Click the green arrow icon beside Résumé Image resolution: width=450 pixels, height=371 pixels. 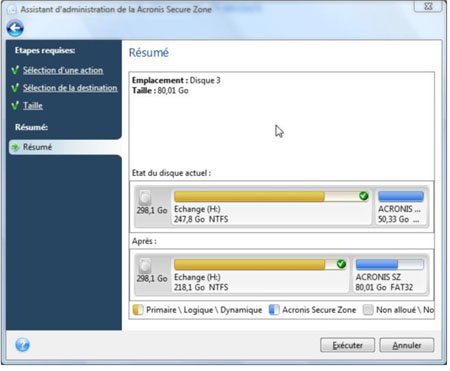[15, 147]
